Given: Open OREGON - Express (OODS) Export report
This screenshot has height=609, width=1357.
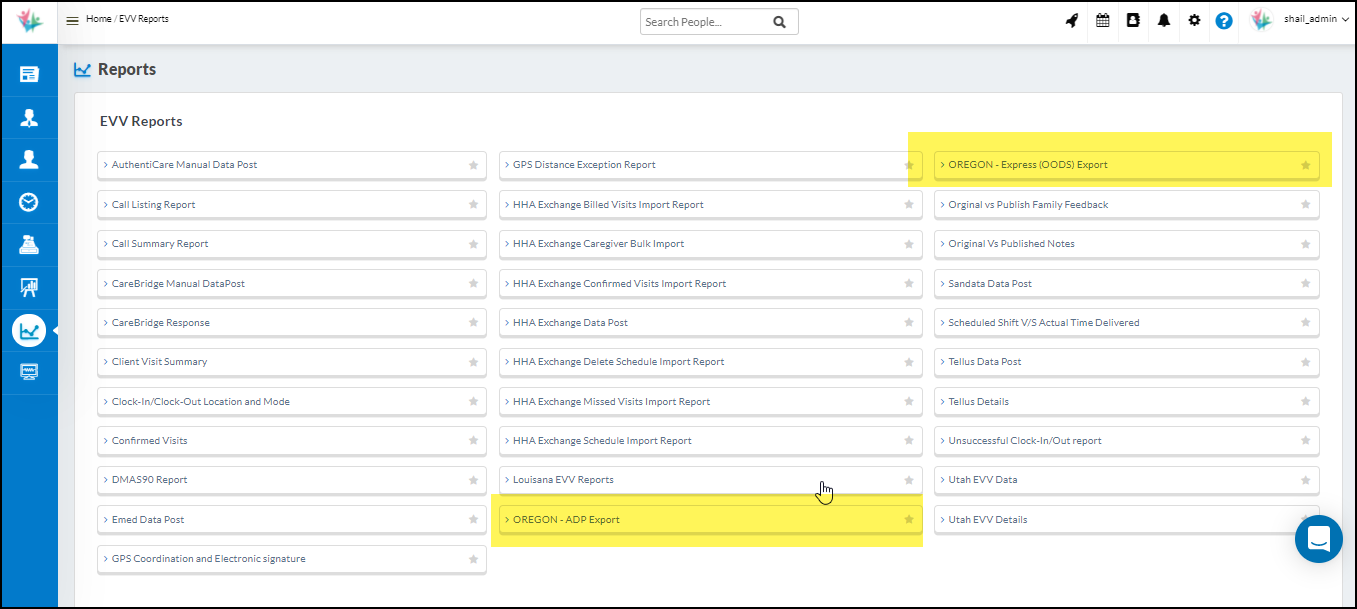Looking at the screenshot, I should coord(1028,165).
